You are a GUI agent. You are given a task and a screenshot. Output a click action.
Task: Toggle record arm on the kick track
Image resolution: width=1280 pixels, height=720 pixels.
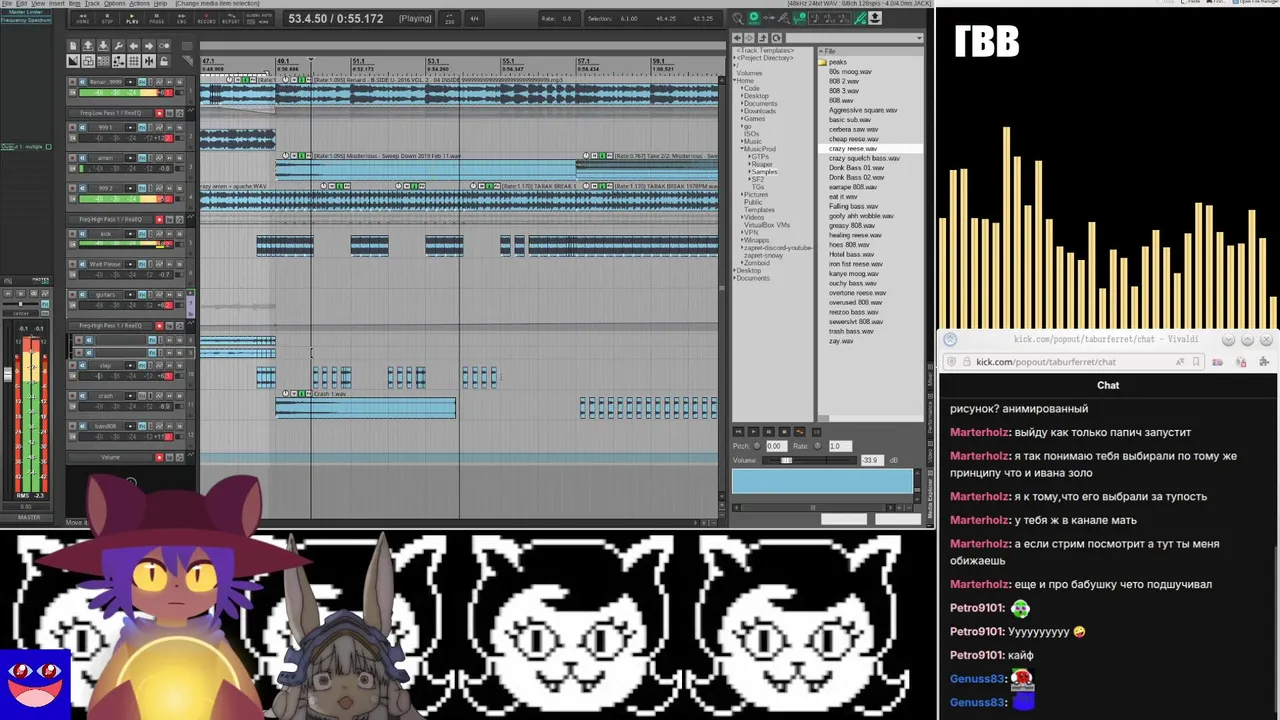72,234
